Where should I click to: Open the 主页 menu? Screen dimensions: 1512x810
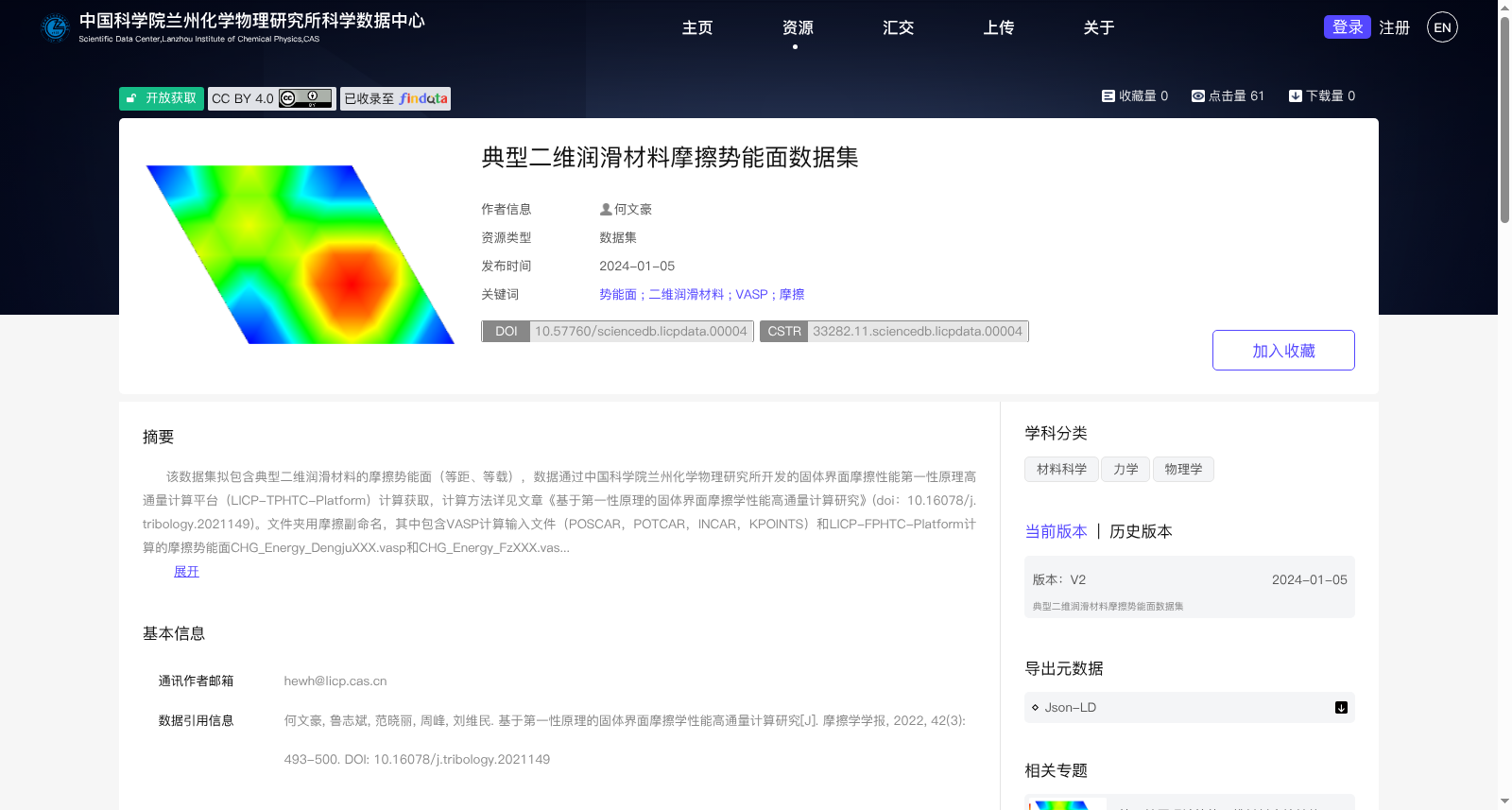click(697, 27)
